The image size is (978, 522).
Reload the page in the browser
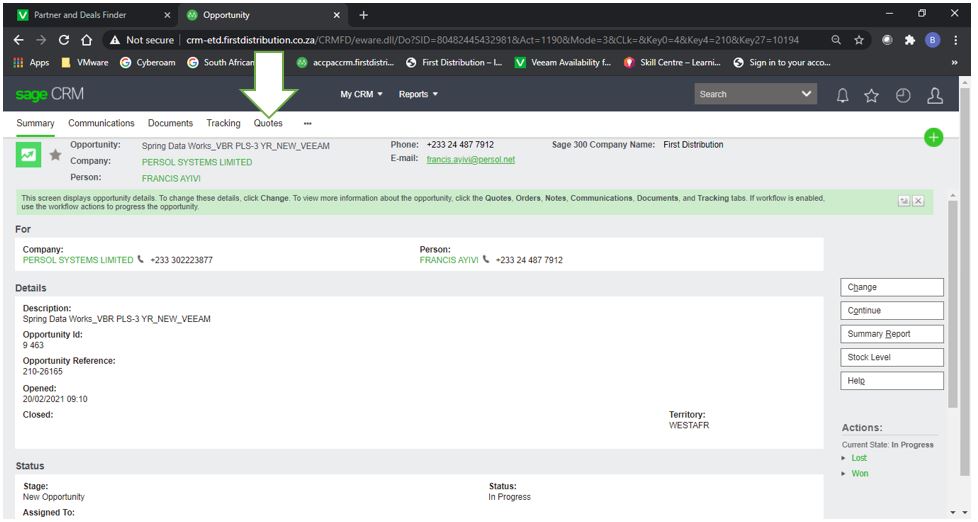[64, 40]
